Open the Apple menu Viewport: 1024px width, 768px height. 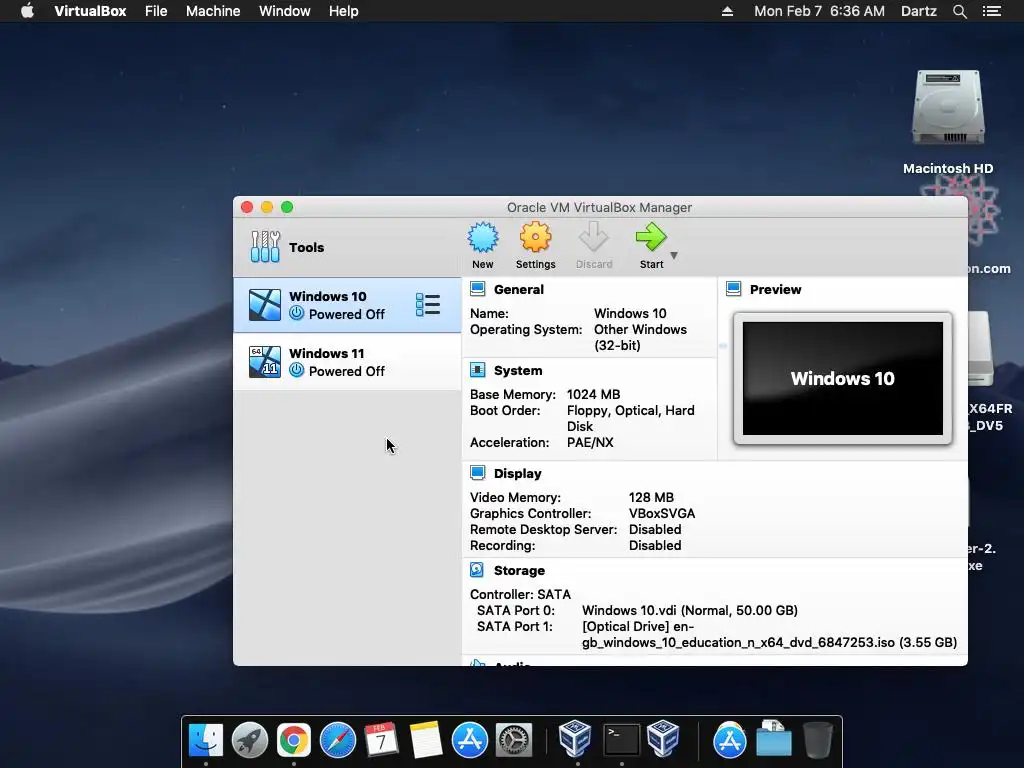tap(27, 11)
